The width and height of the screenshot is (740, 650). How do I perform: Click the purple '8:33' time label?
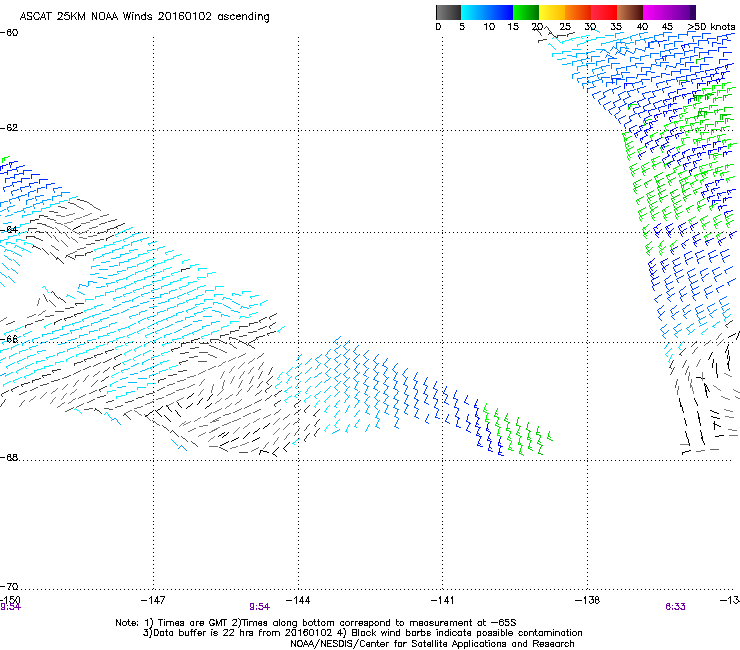pyautogui.click(x=675, y=607)
